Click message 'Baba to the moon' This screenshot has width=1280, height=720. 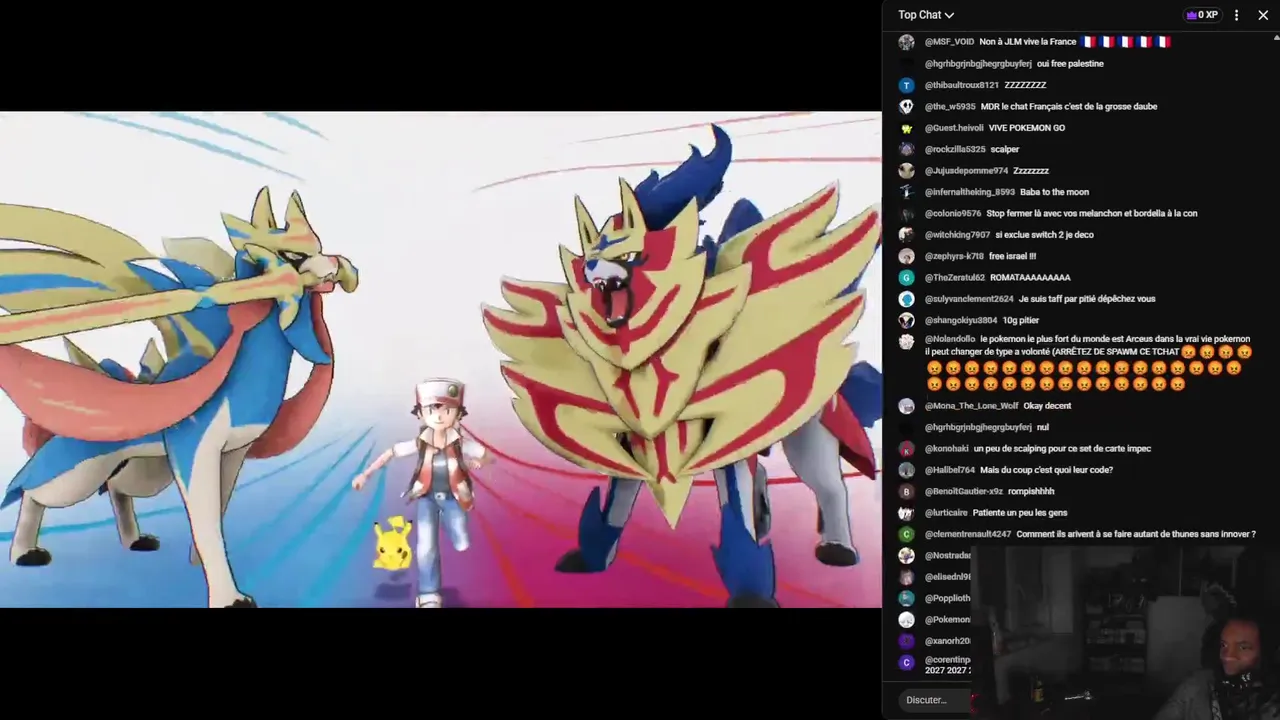(1054, 192)
